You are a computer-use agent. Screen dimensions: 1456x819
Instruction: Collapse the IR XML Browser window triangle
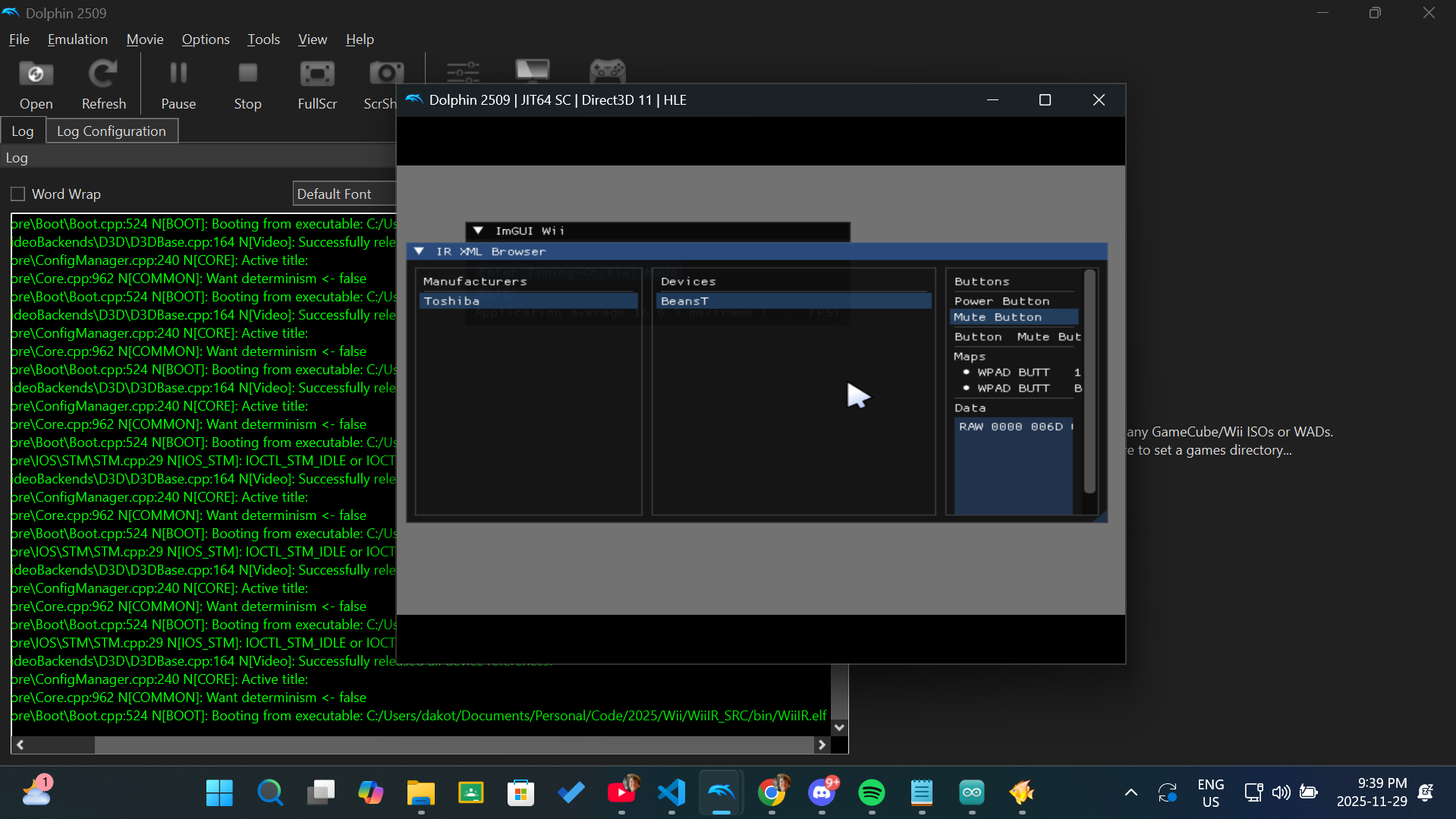[419, 251]
